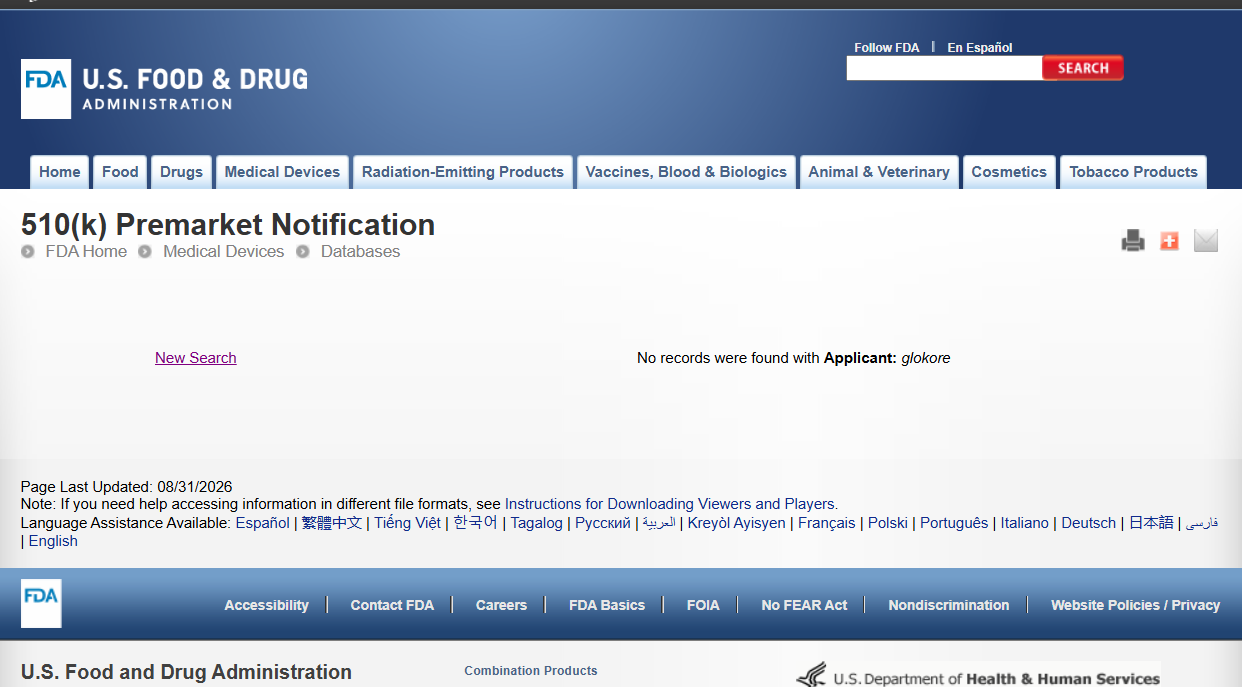
Task: Click 'No records were found' message
Action: coord(794,358)
